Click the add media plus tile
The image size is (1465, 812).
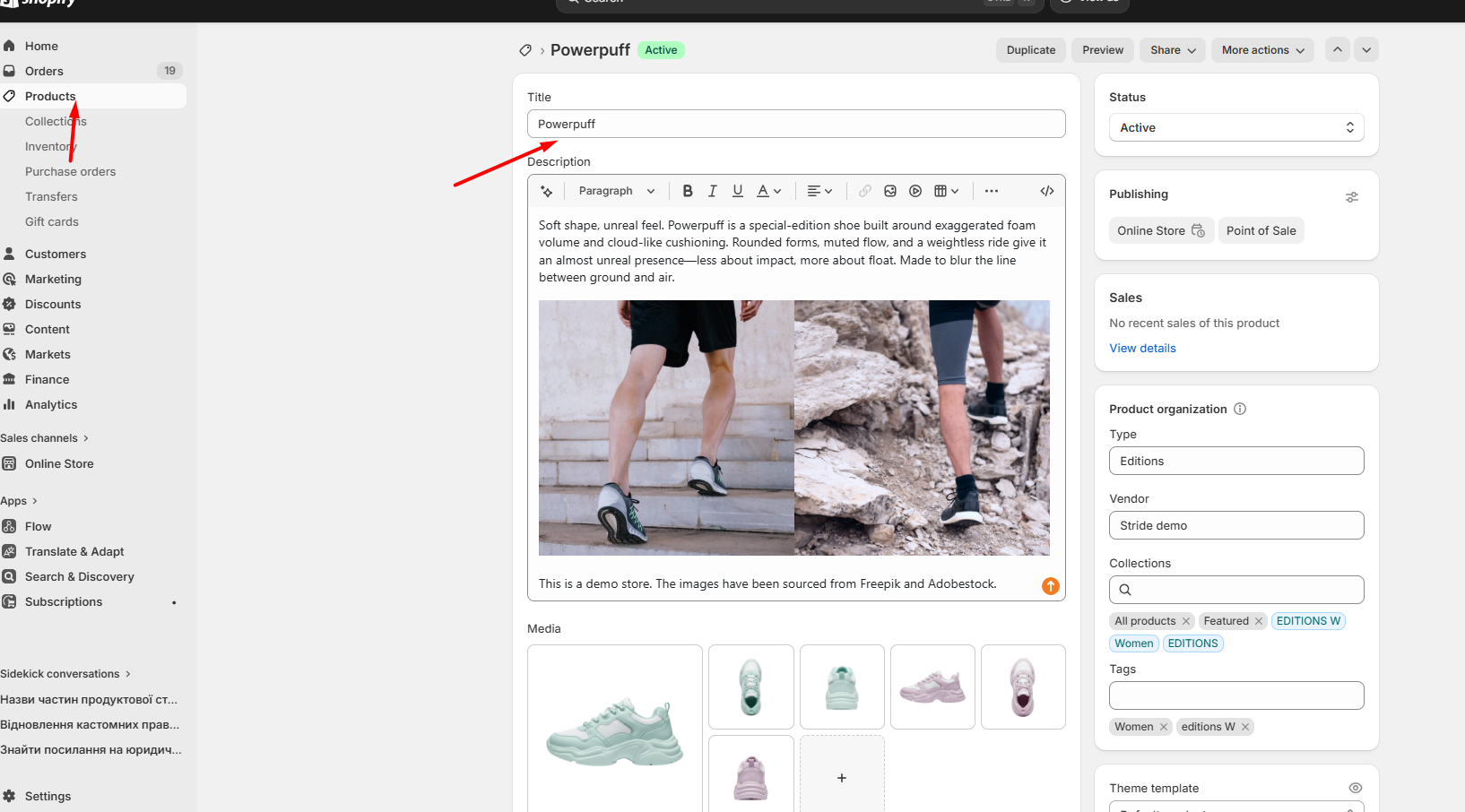[x=841, y=777]
